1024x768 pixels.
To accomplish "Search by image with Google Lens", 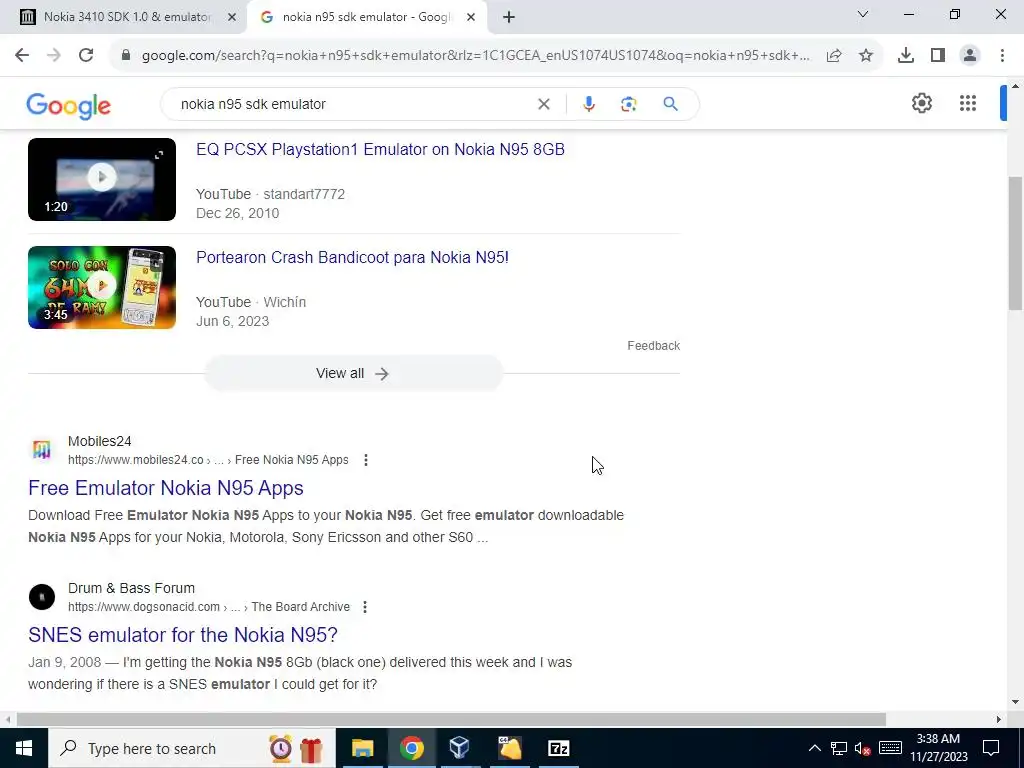I will click(628, 104).
